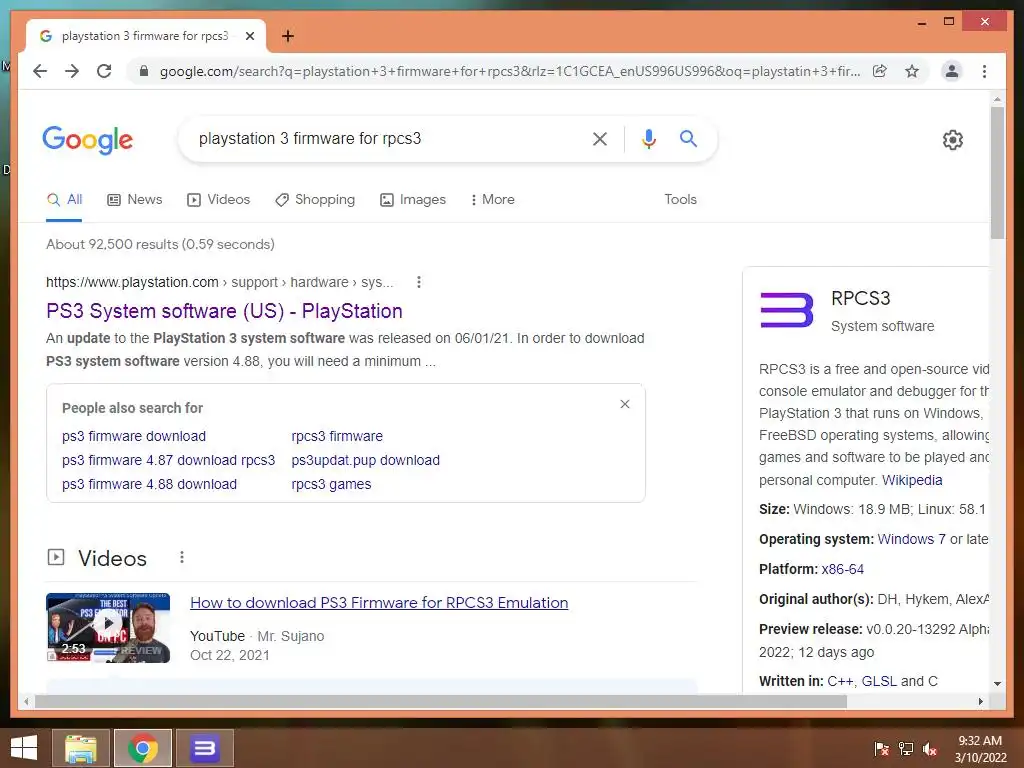1024x768 pixels.
Task: Share this page from address bar
Action: 880,71
